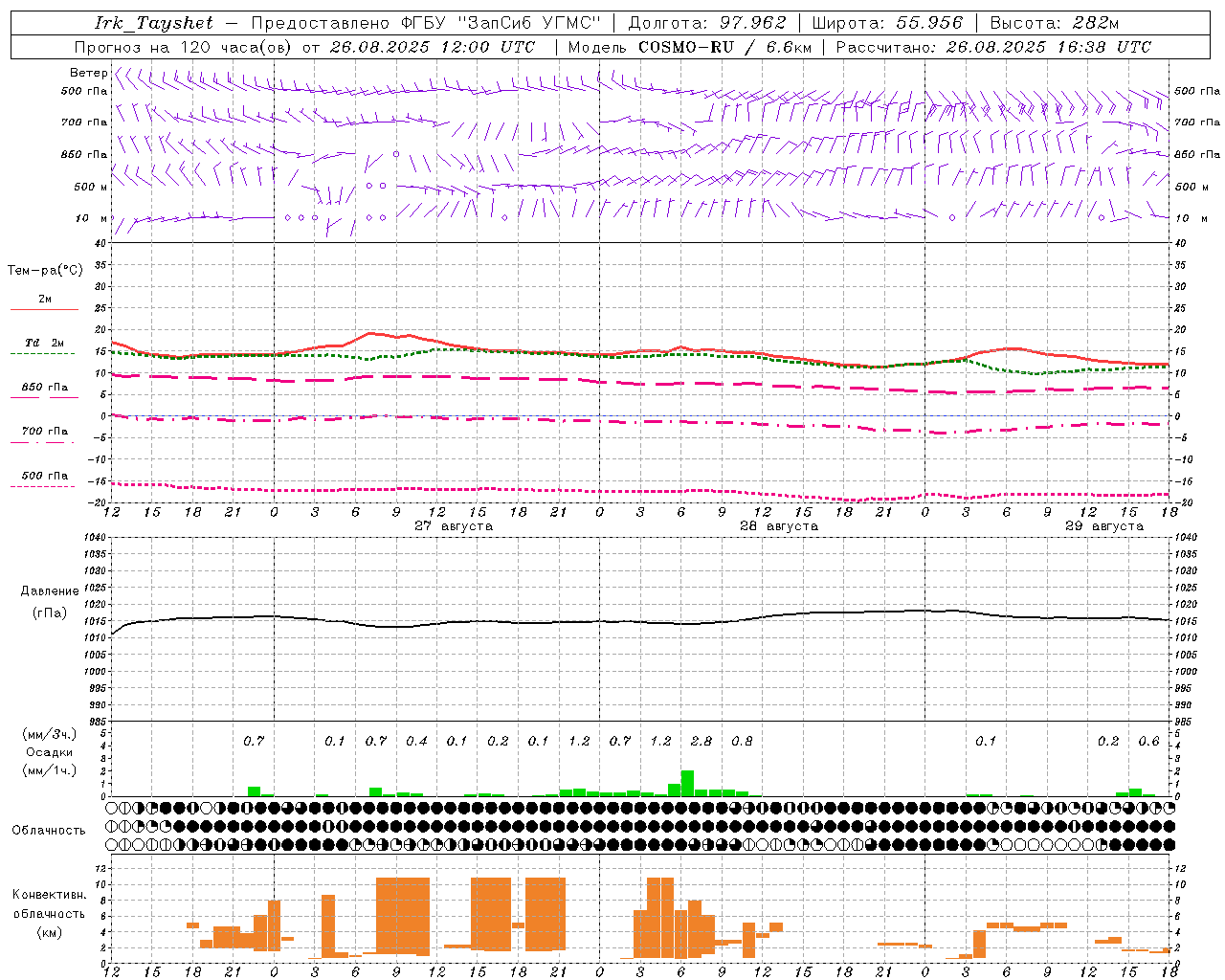Viewport: 1225px width, 980px height.
Task: Click the 0.8 precipitation value
Action: (x=742, y=742)
